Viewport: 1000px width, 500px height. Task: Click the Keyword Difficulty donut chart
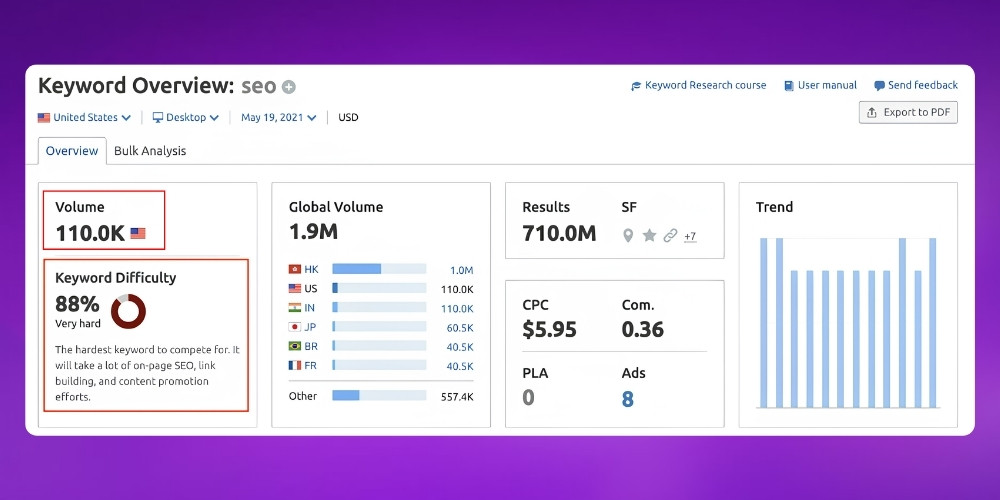pos(128,311)
